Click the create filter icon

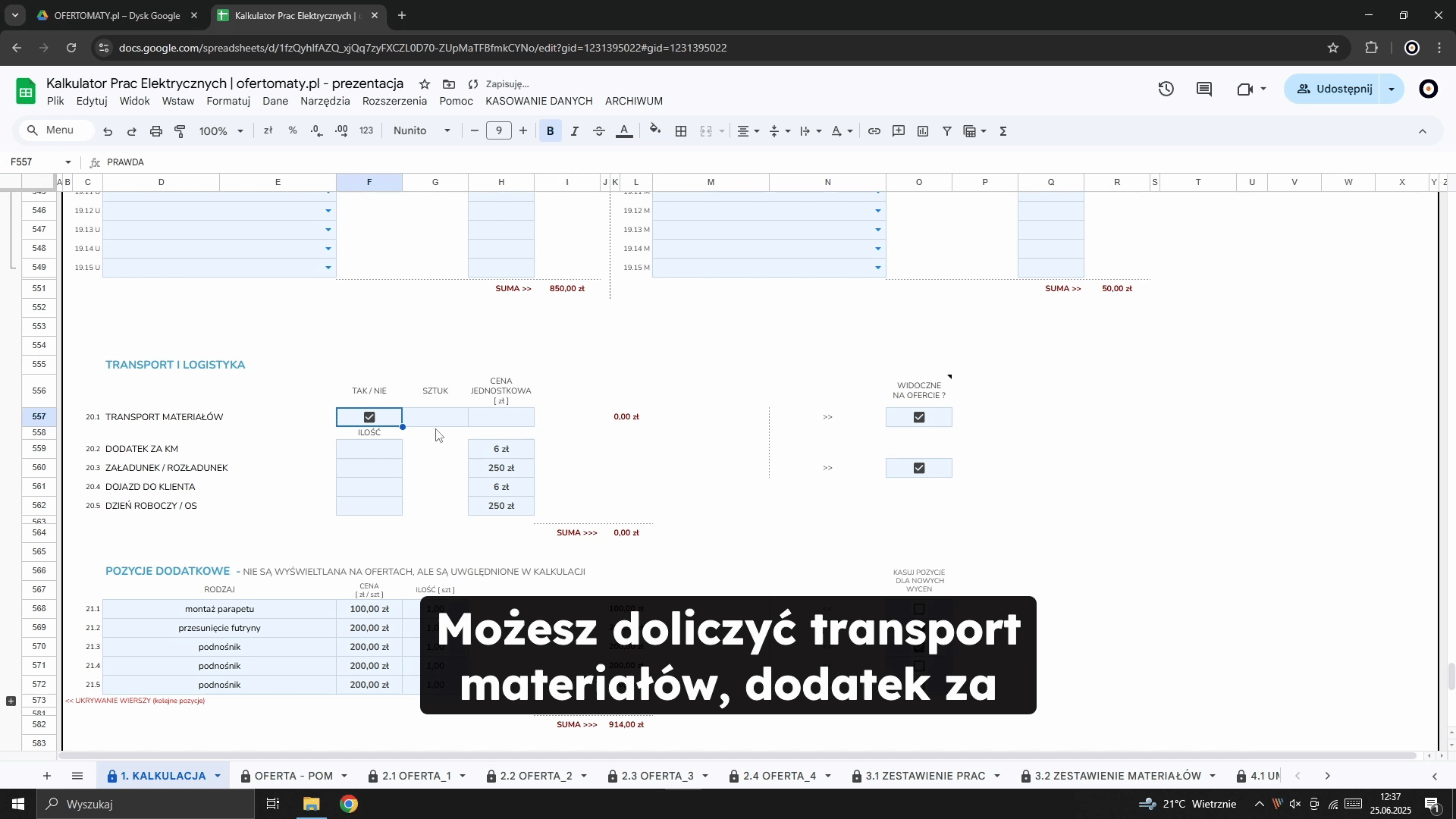tap(947, 131)
